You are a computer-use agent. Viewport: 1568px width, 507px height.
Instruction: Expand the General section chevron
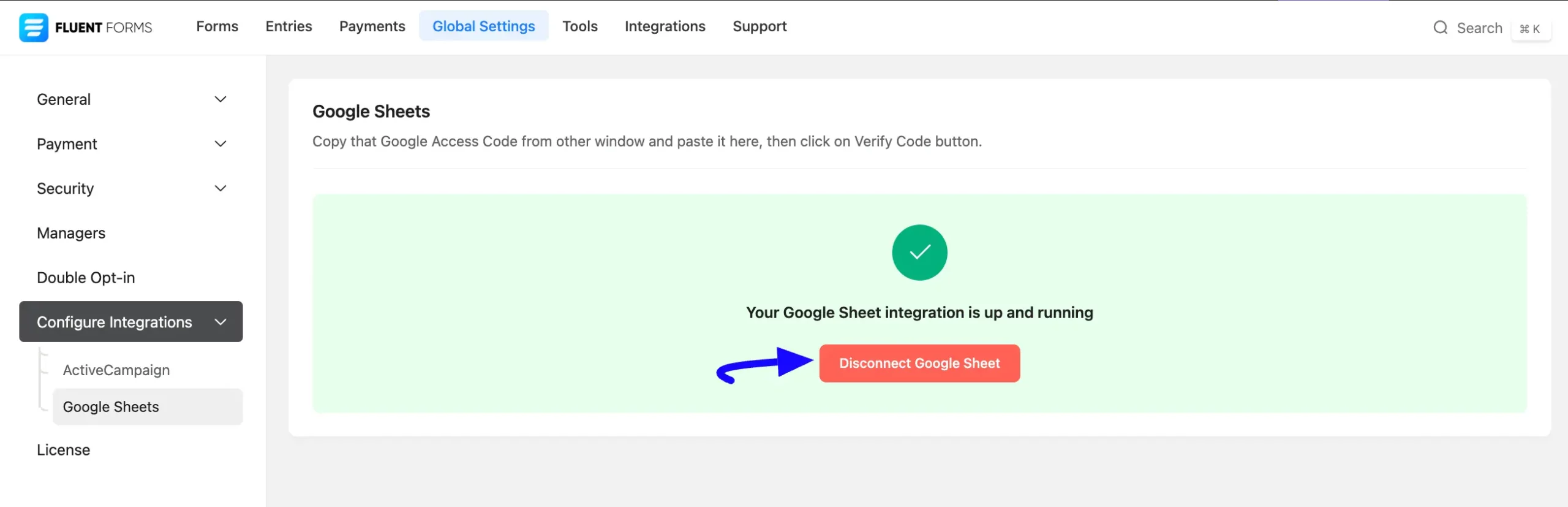221,99
